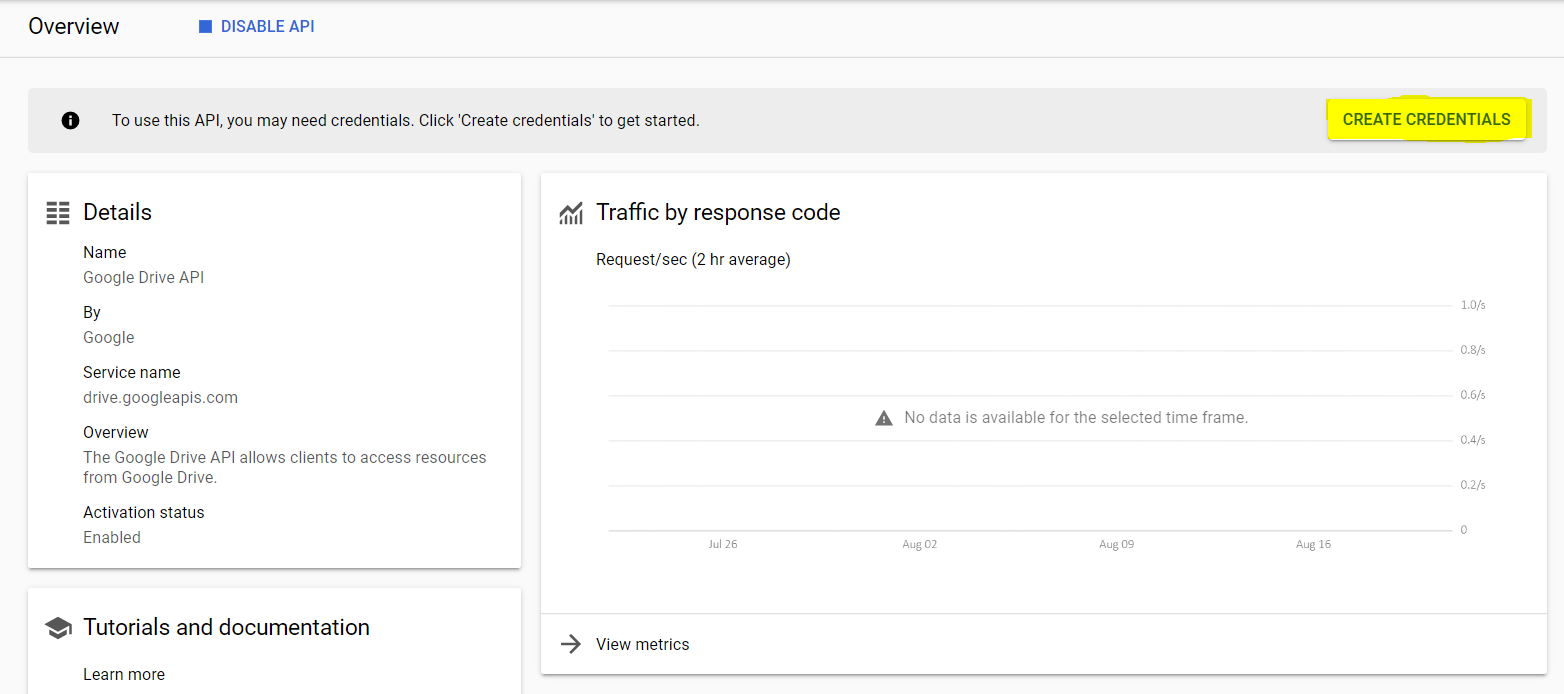
Task: Click the Request/sec chart subtitle
Action: pyautogui.click(x=693, y=259)
